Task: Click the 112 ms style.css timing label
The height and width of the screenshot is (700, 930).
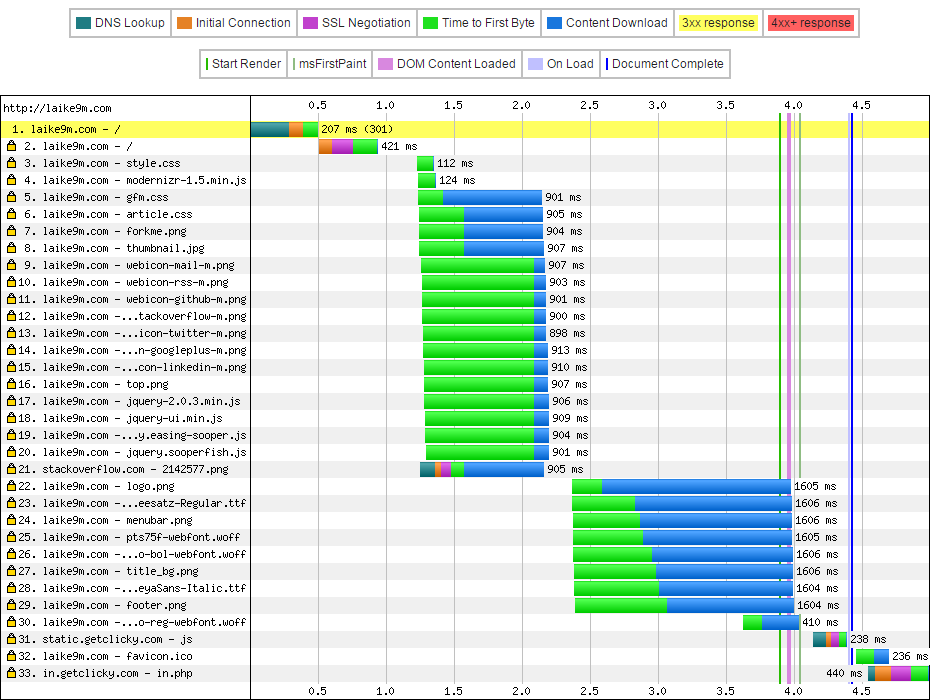Action: tap(455, 163)
